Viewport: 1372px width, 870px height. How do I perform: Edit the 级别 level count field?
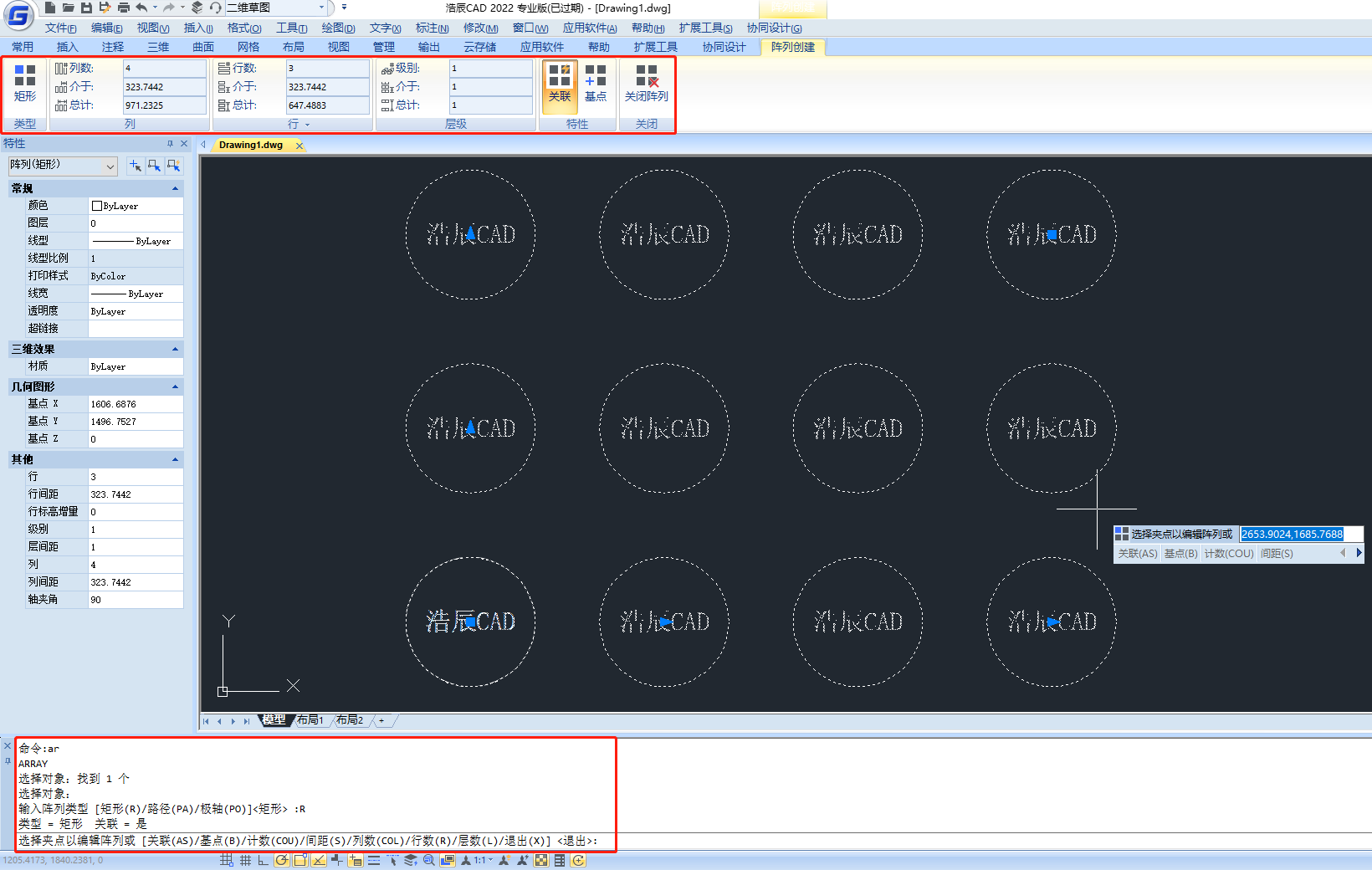click(490, 68)
